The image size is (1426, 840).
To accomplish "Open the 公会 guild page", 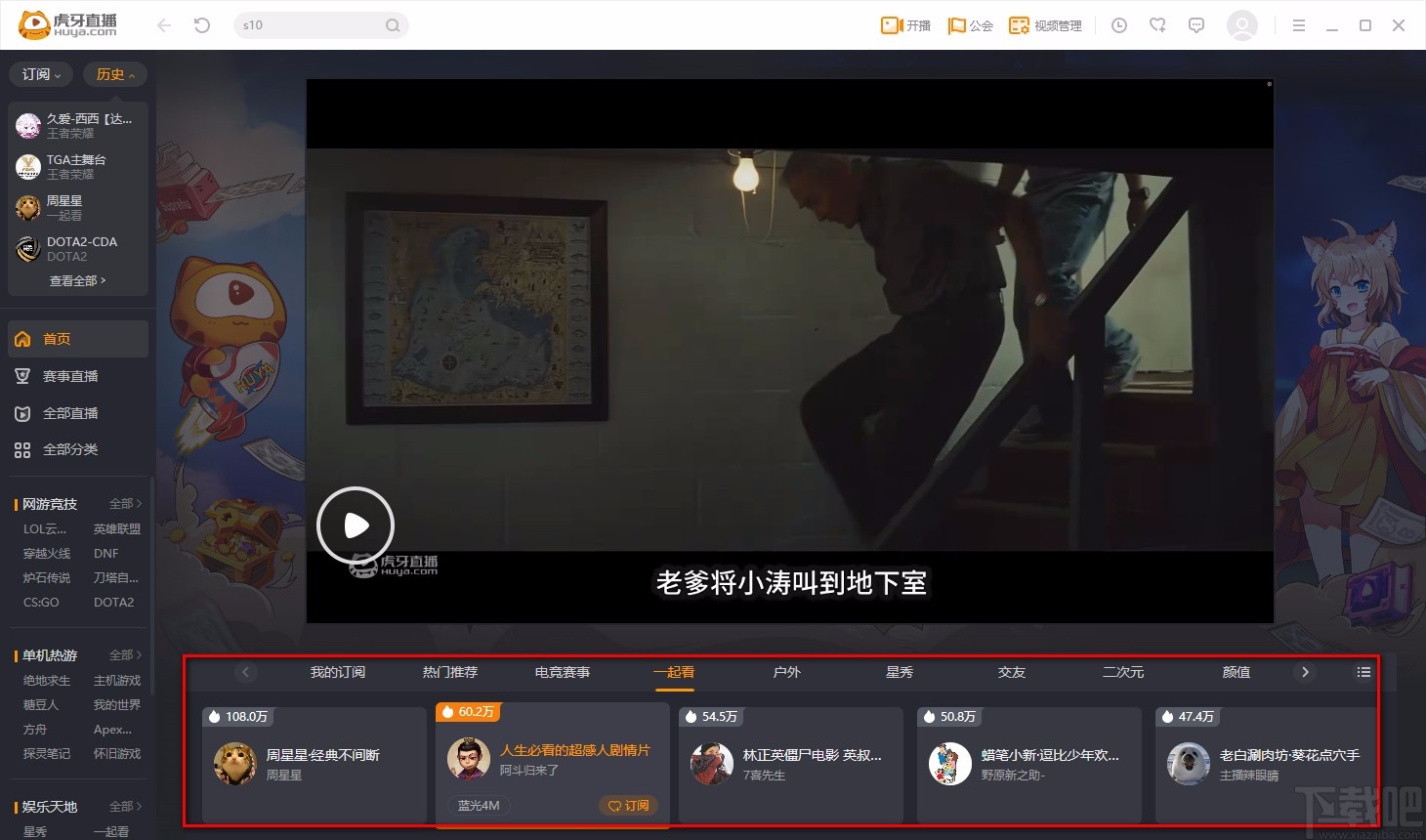I will [971, 25].
